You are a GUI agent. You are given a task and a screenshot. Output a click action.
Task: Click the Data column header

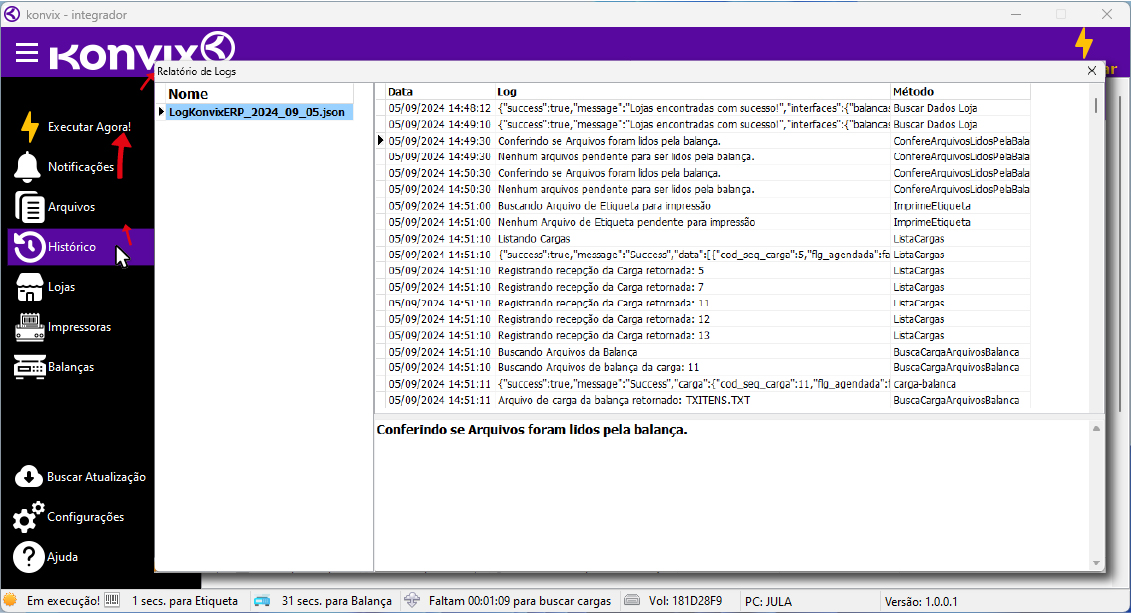tap(400, 92)
